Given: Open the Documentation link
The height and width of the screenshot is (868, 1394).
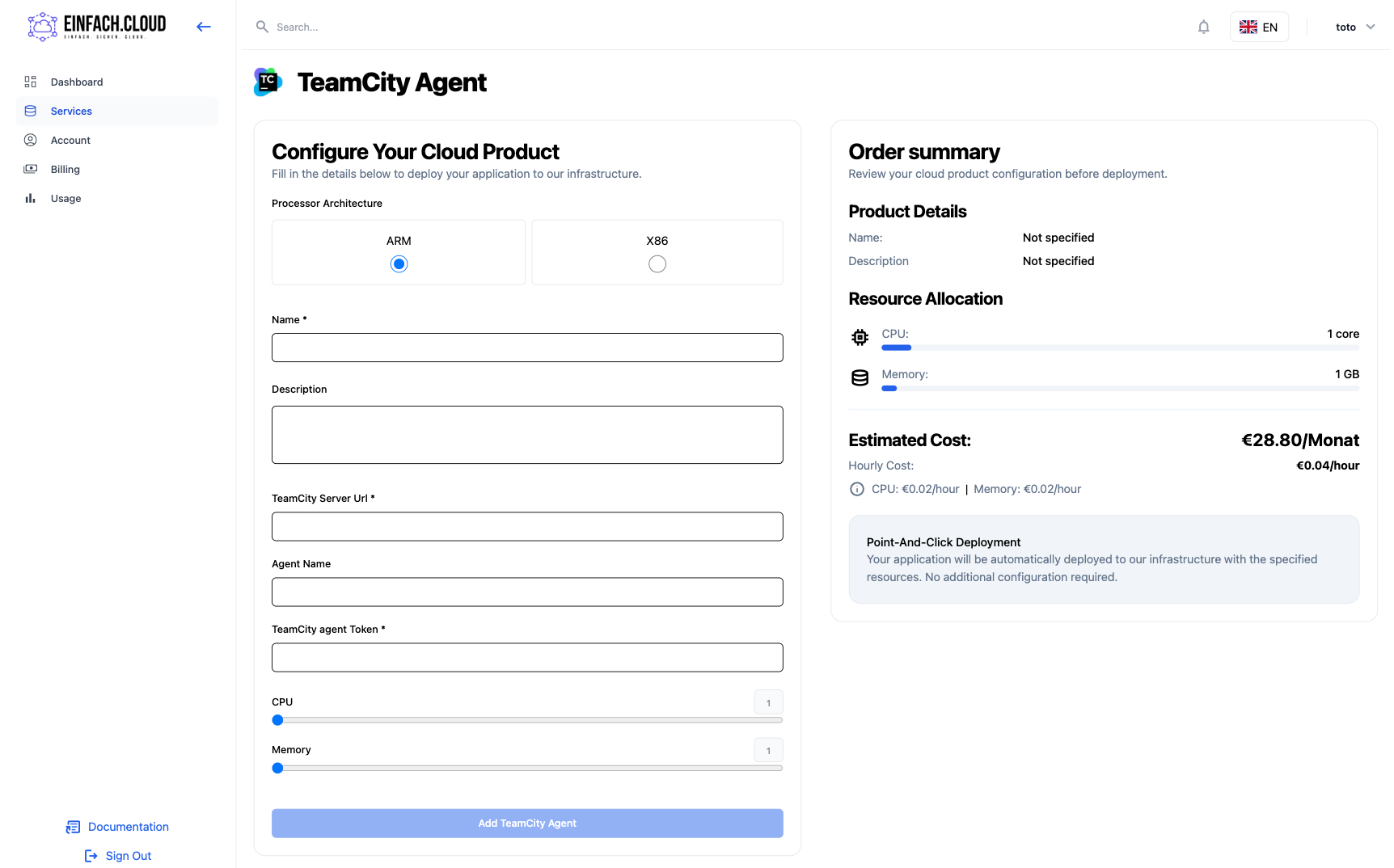Looking at the screenshot, I should click(x=128, y=827).
